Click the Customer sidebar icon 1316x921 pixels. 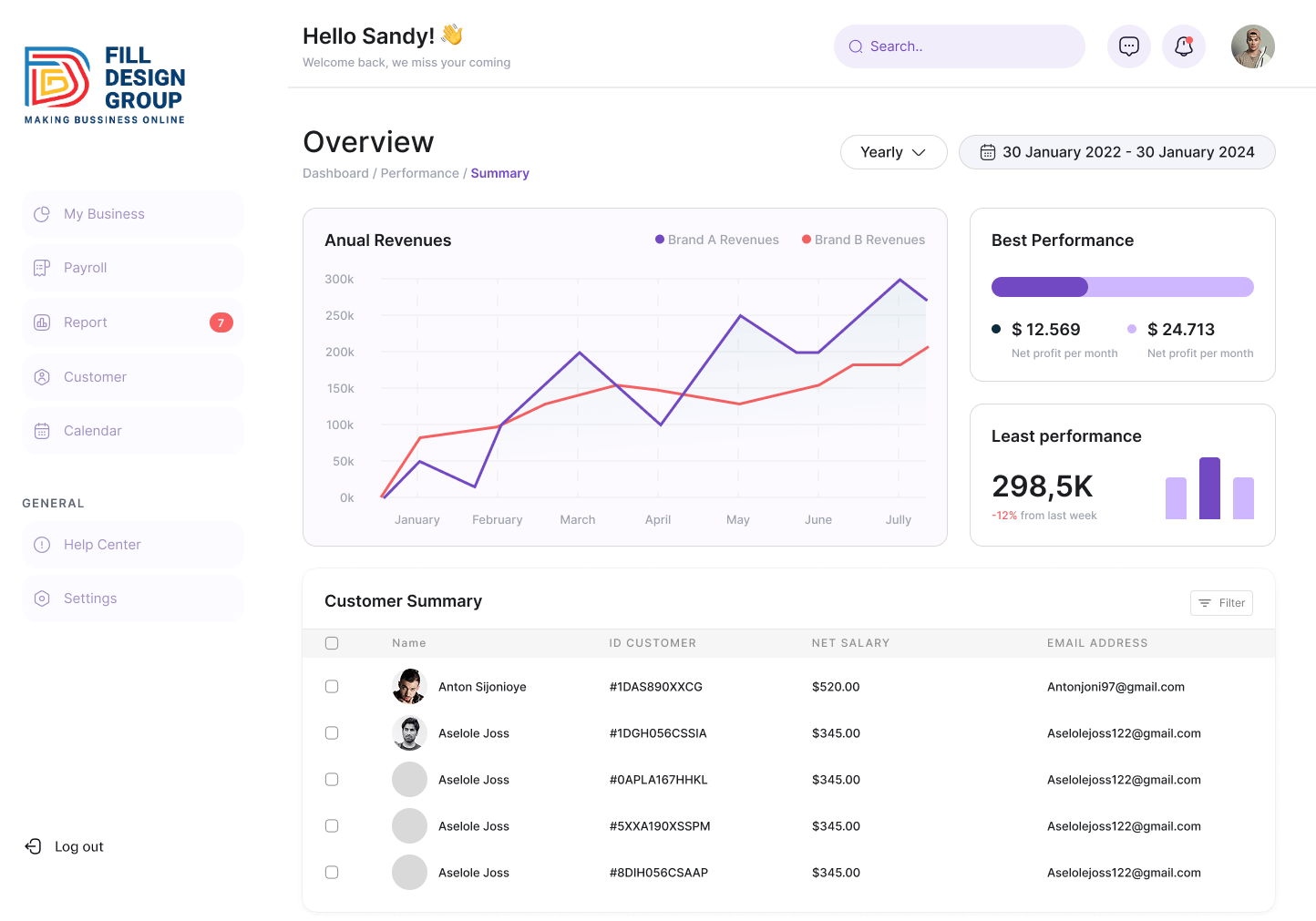point(42,377)
